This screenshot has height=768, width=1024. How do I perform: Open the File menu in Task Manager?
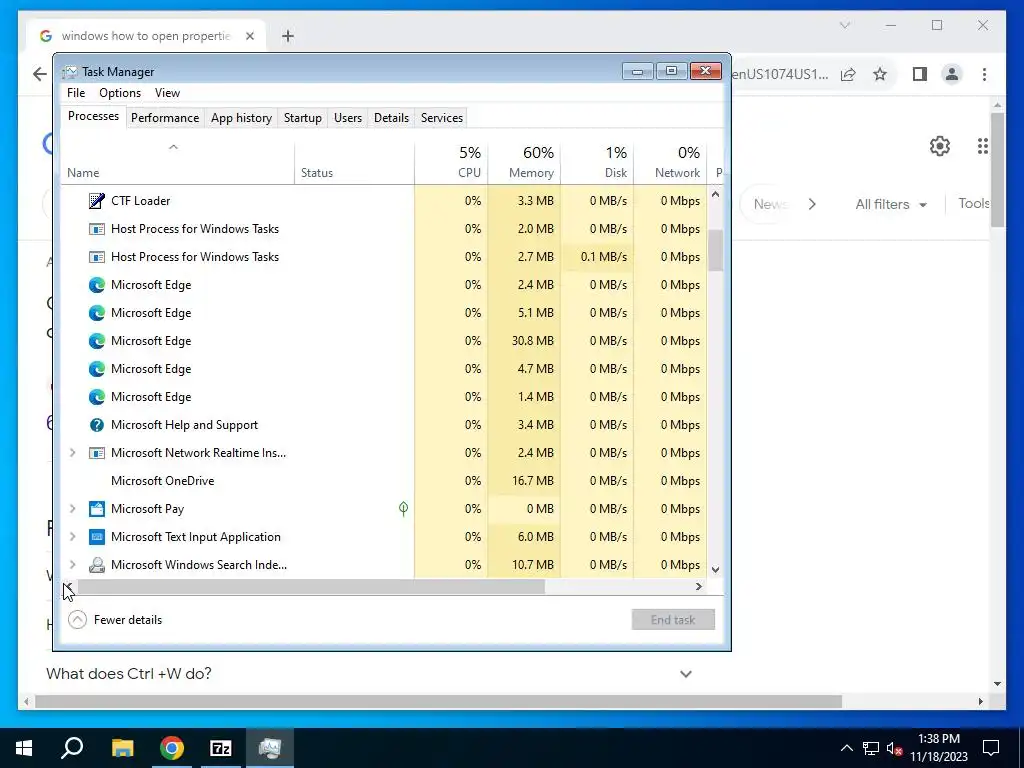[x=76, y=93]
